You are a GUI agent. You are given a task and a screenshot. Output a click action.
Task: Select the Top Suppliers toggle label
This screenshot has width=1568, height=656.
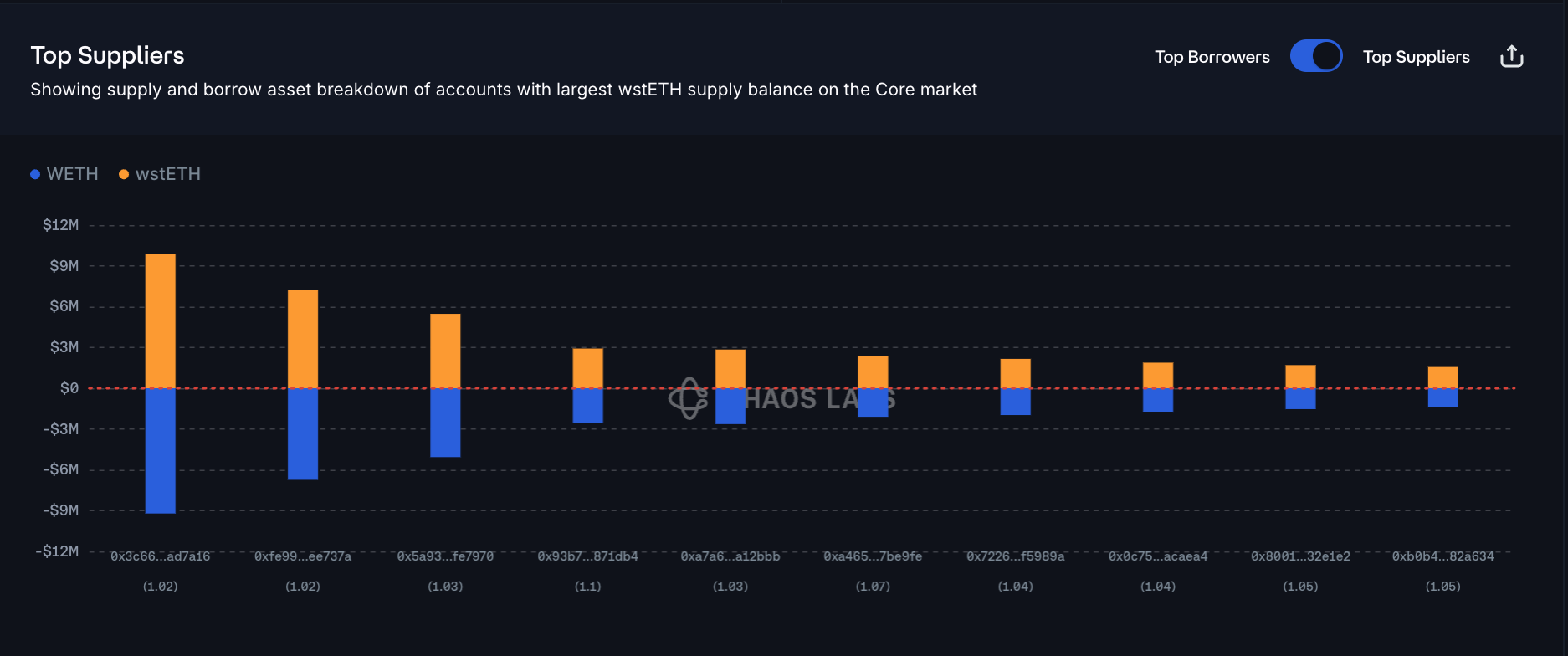(1416, 57)
